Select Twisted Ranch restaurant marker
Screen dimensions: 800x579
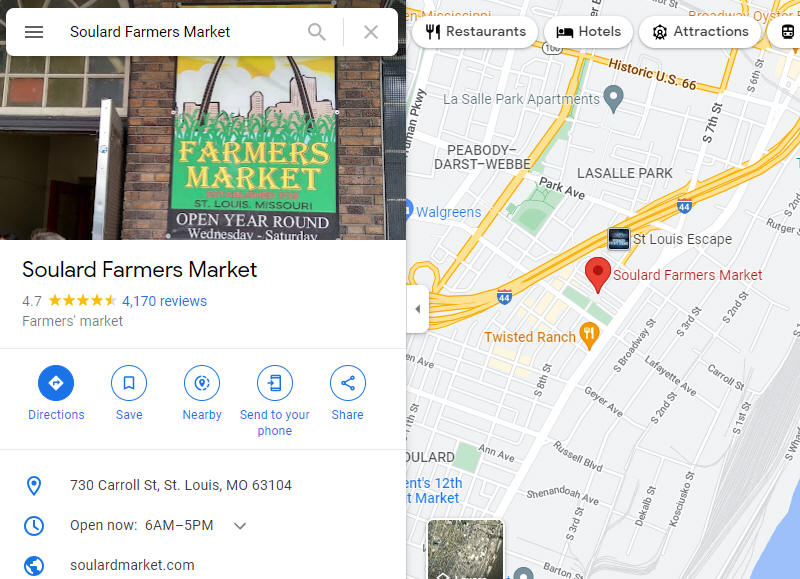[589, 337]
